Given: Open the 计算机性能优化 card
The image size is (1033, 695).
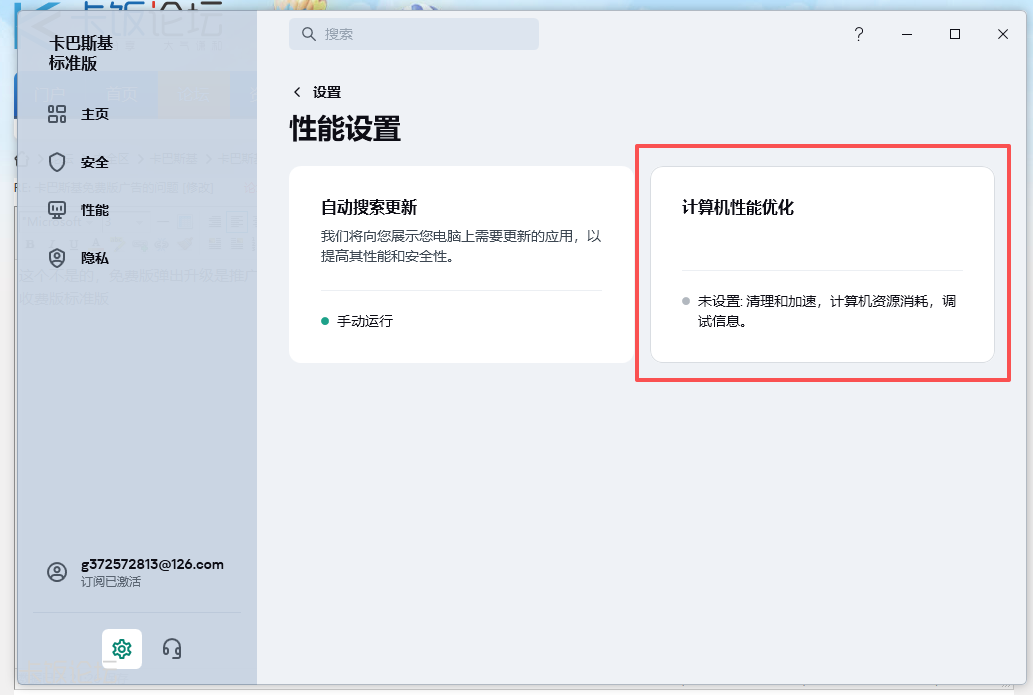Looking at the screenshot, I should 822,265.
